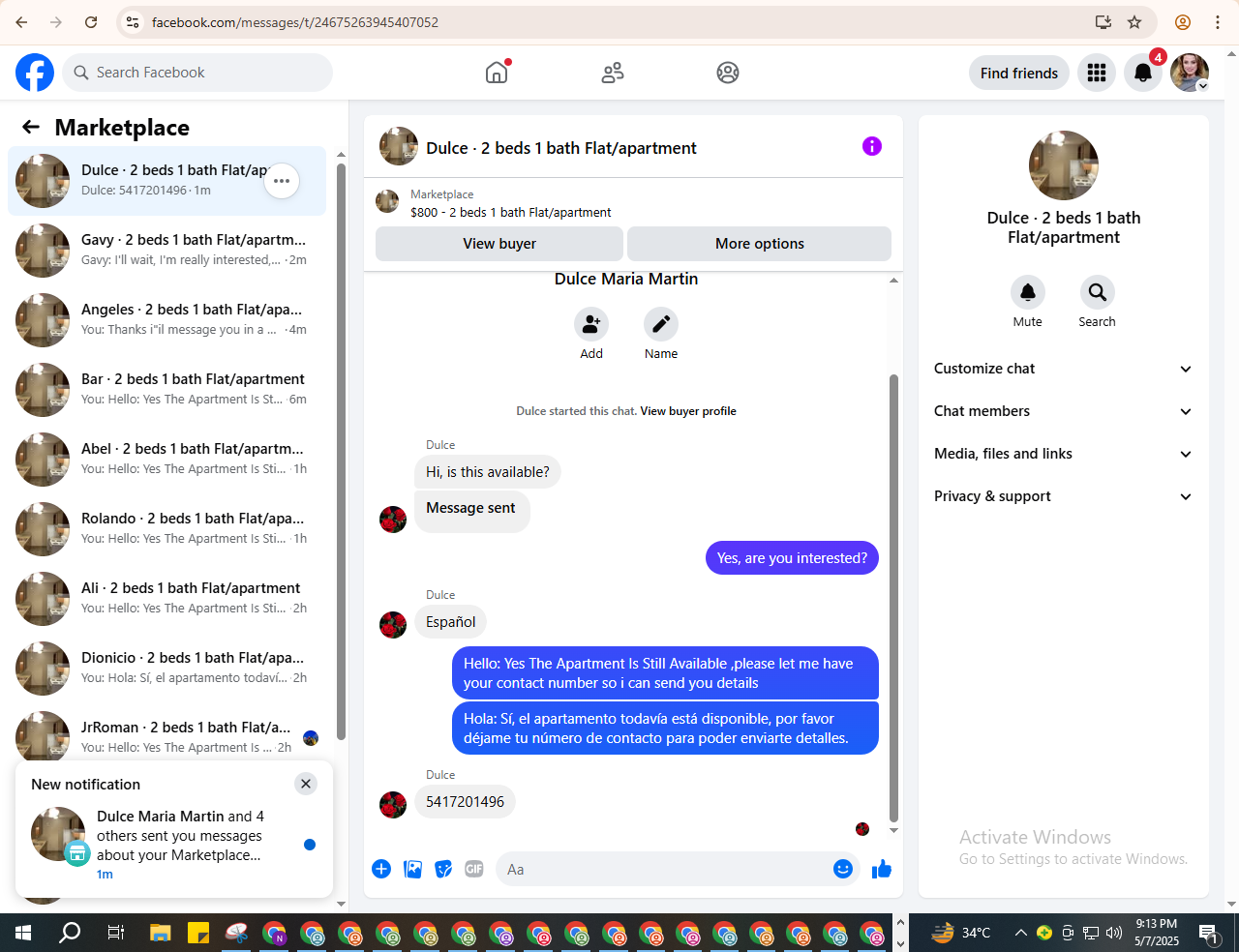Expand Chat members section
1239x952 pixels.
pos(1063,411)
